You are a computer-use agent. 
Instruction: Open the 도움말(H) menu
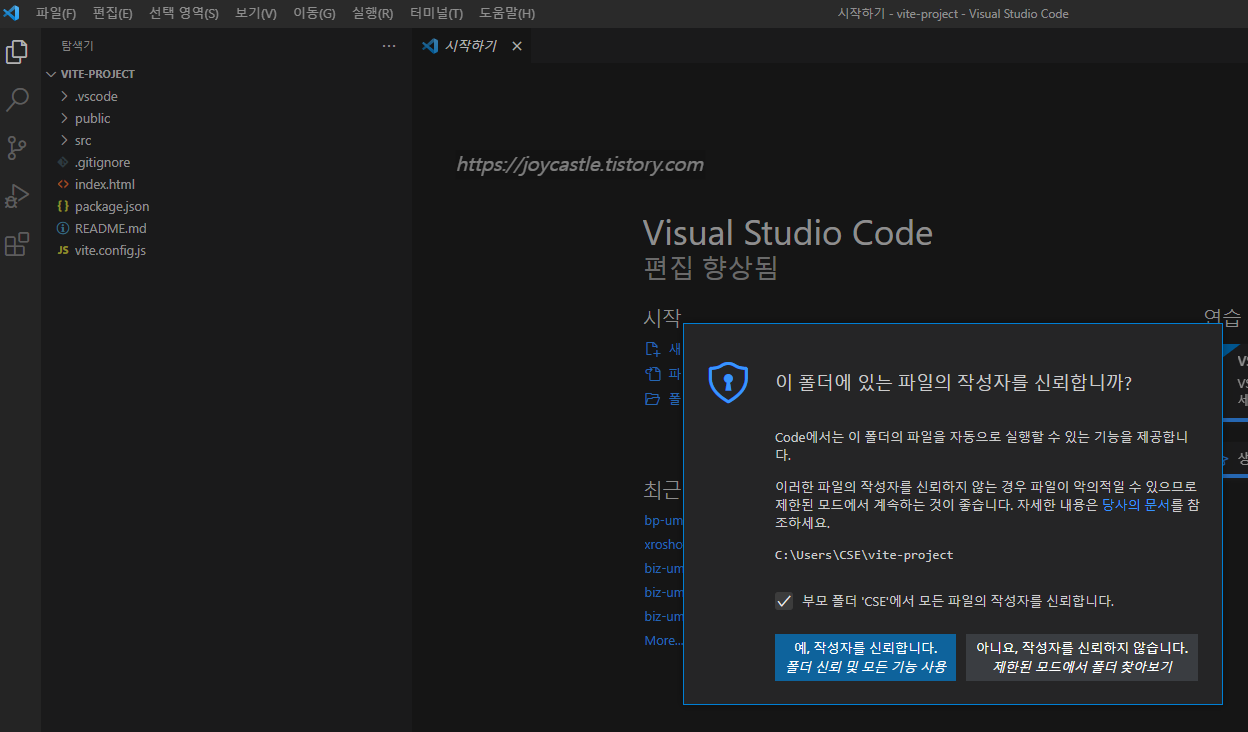[507, 13]
